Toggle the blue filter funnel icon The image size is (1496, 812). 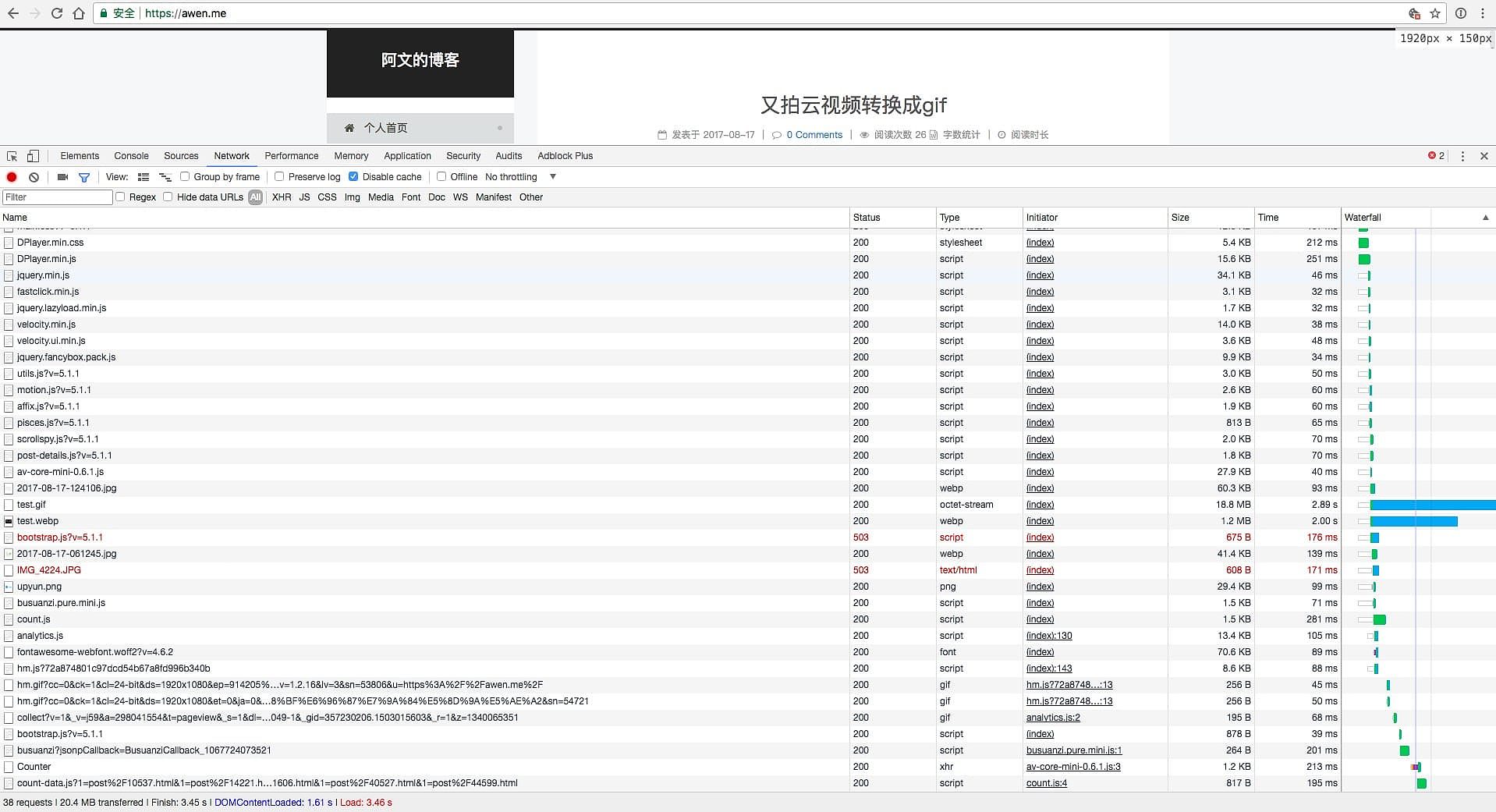tap(84, 177)
